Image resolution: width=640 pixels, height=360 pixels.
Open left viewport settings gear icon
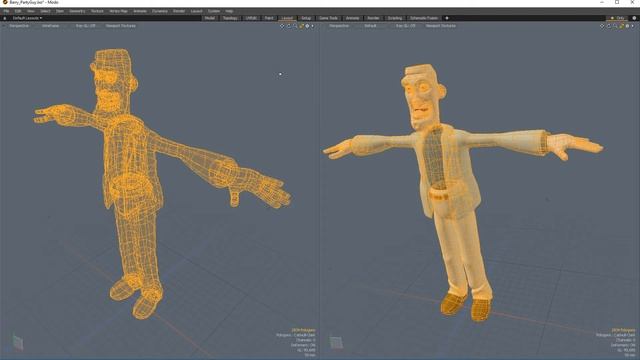(x=307, y=26)
